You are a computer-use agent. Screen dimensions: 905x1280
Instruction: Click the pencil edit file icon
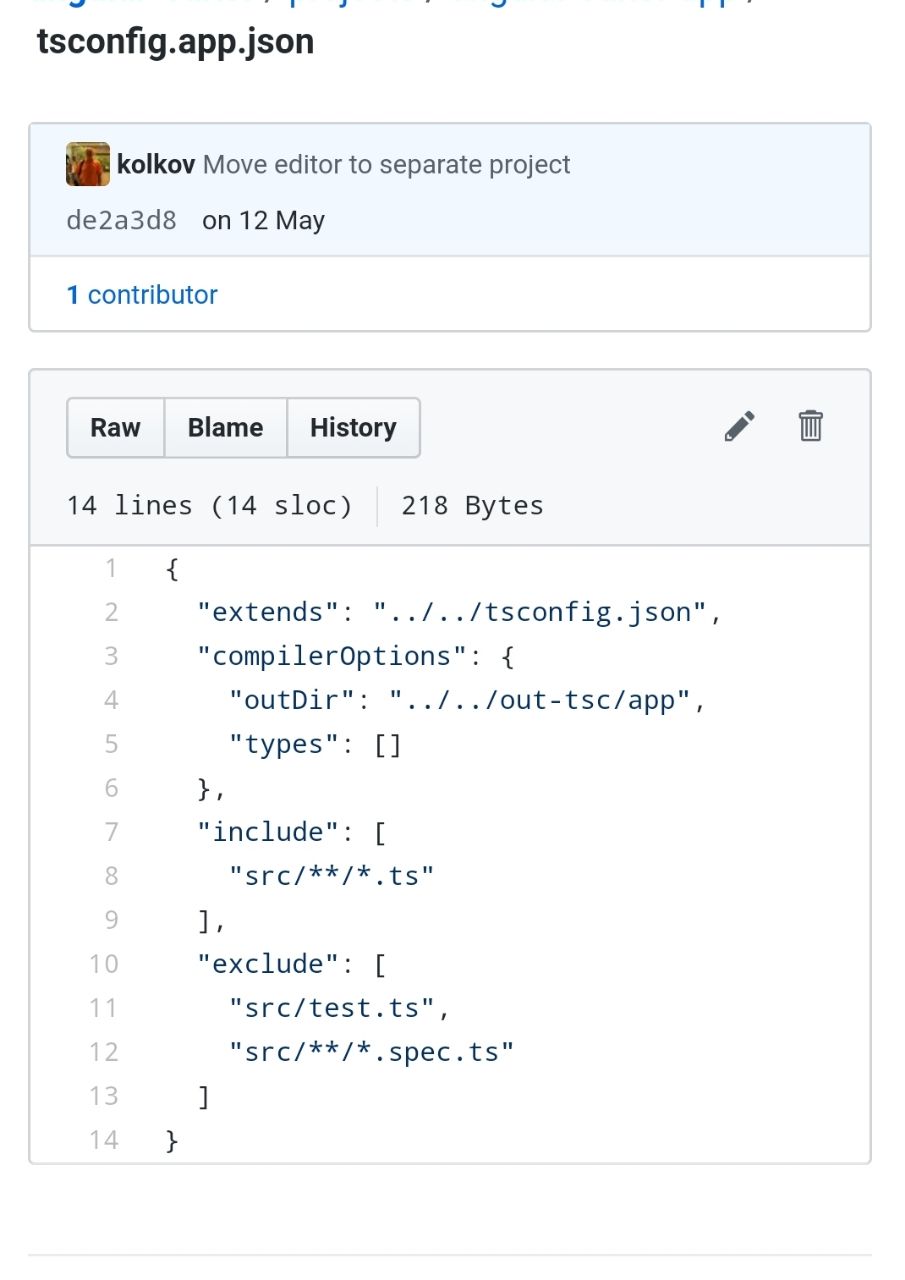(x=739, y=427)
